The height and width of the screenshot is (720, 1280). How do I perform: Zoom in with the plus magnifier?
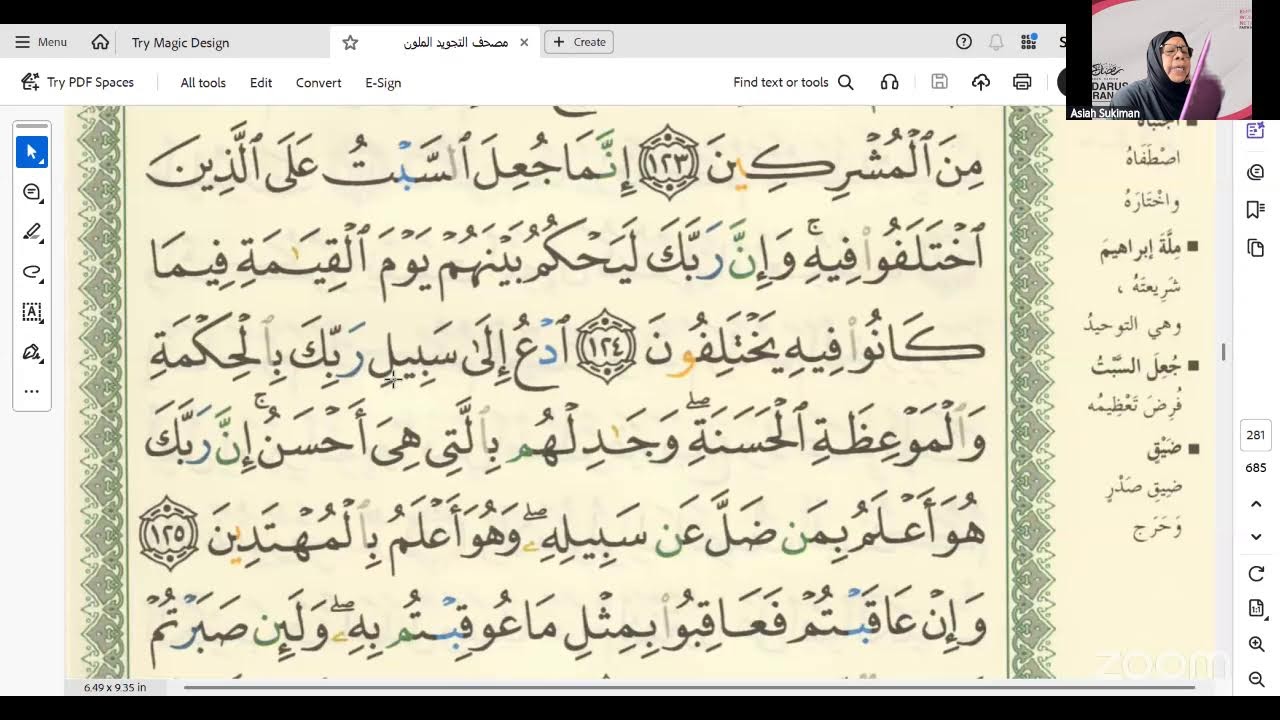pyautogui.click(x=1256, y=645)
